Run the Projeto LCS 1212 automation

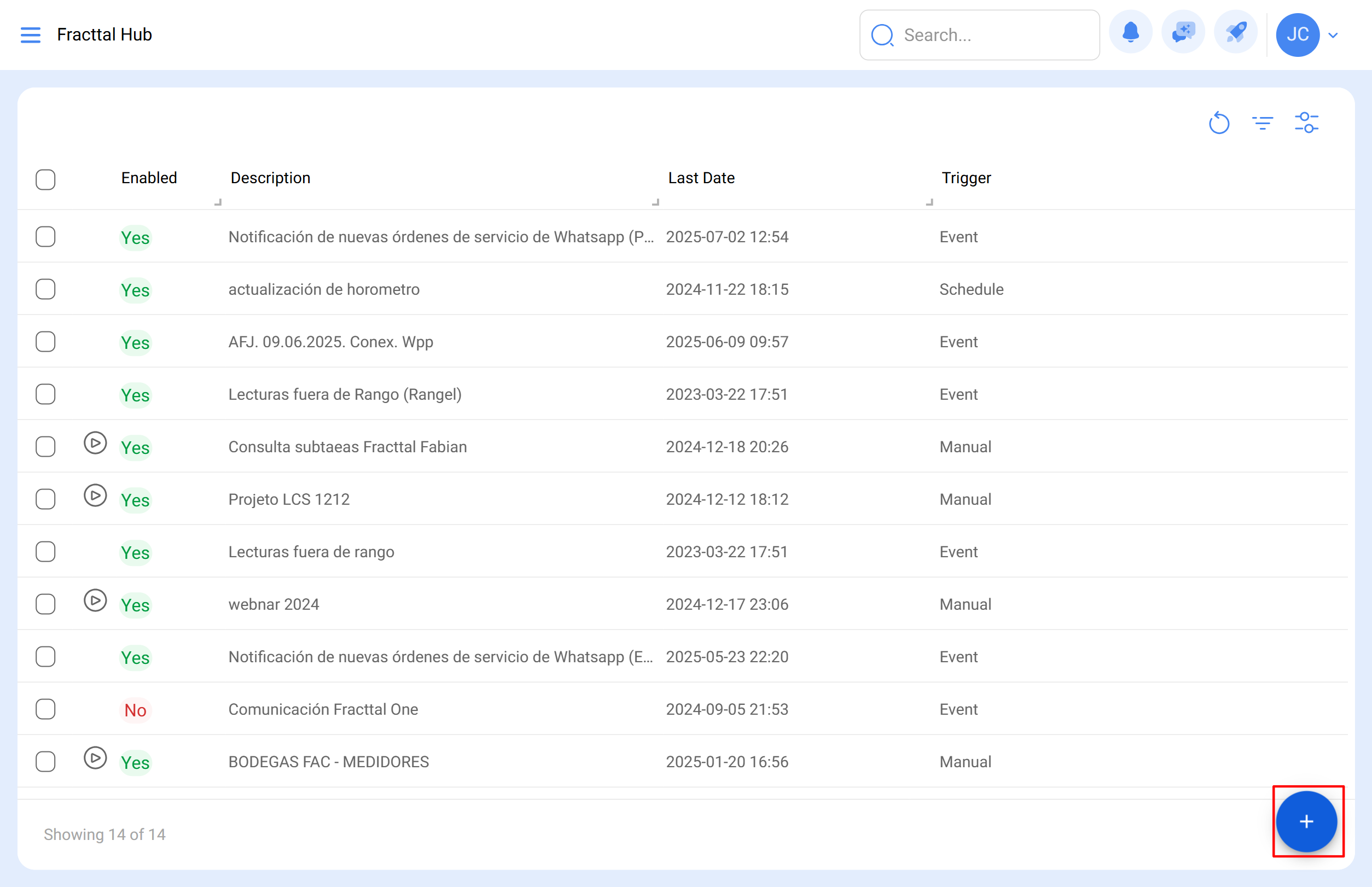pos(95,495)
